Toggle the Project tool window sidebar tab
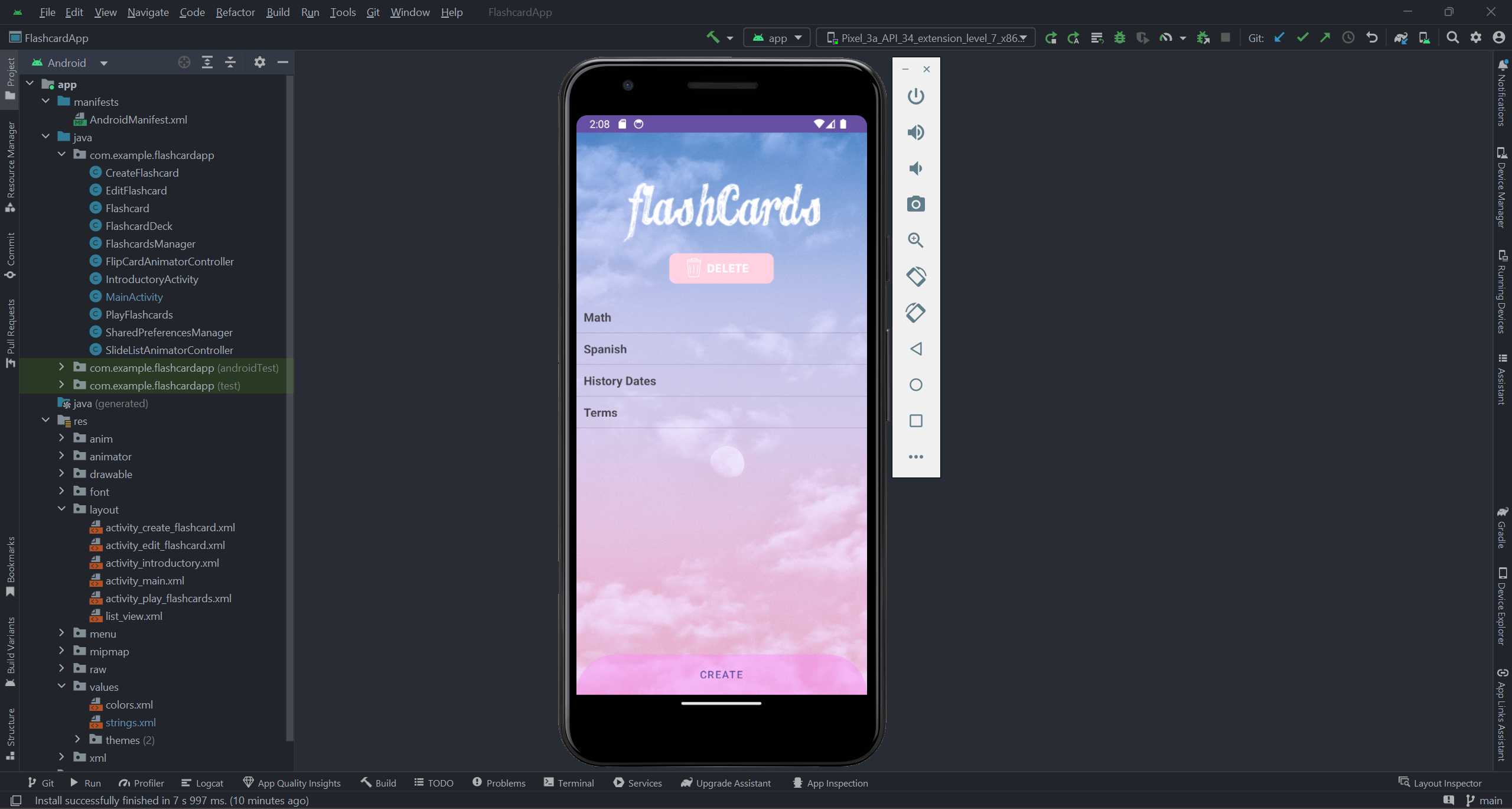 click(10, 79)
